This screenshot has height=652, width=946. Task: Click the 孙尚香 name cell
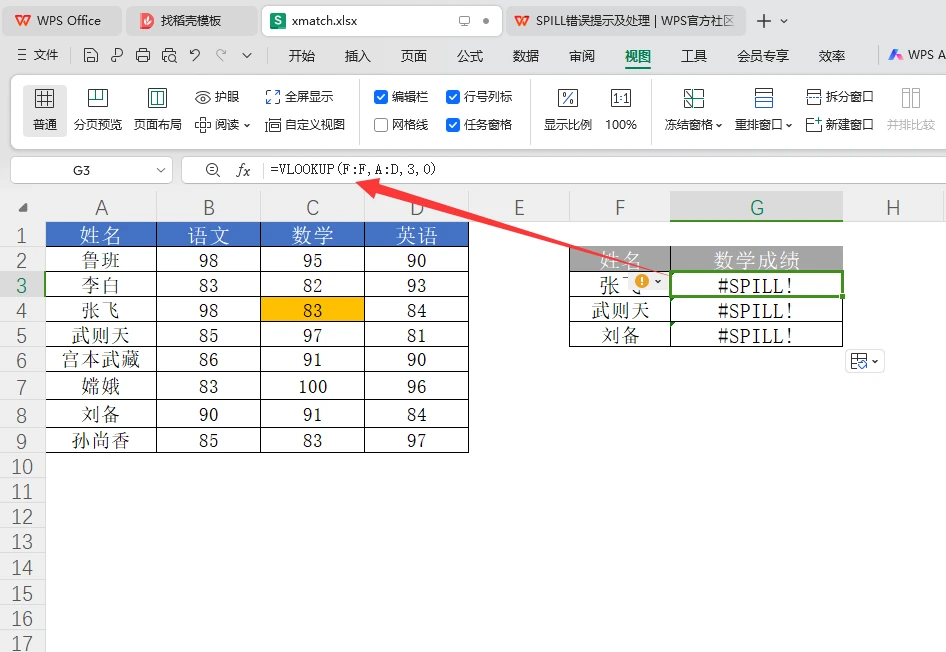pyautogui.click(x=101, y=440)
